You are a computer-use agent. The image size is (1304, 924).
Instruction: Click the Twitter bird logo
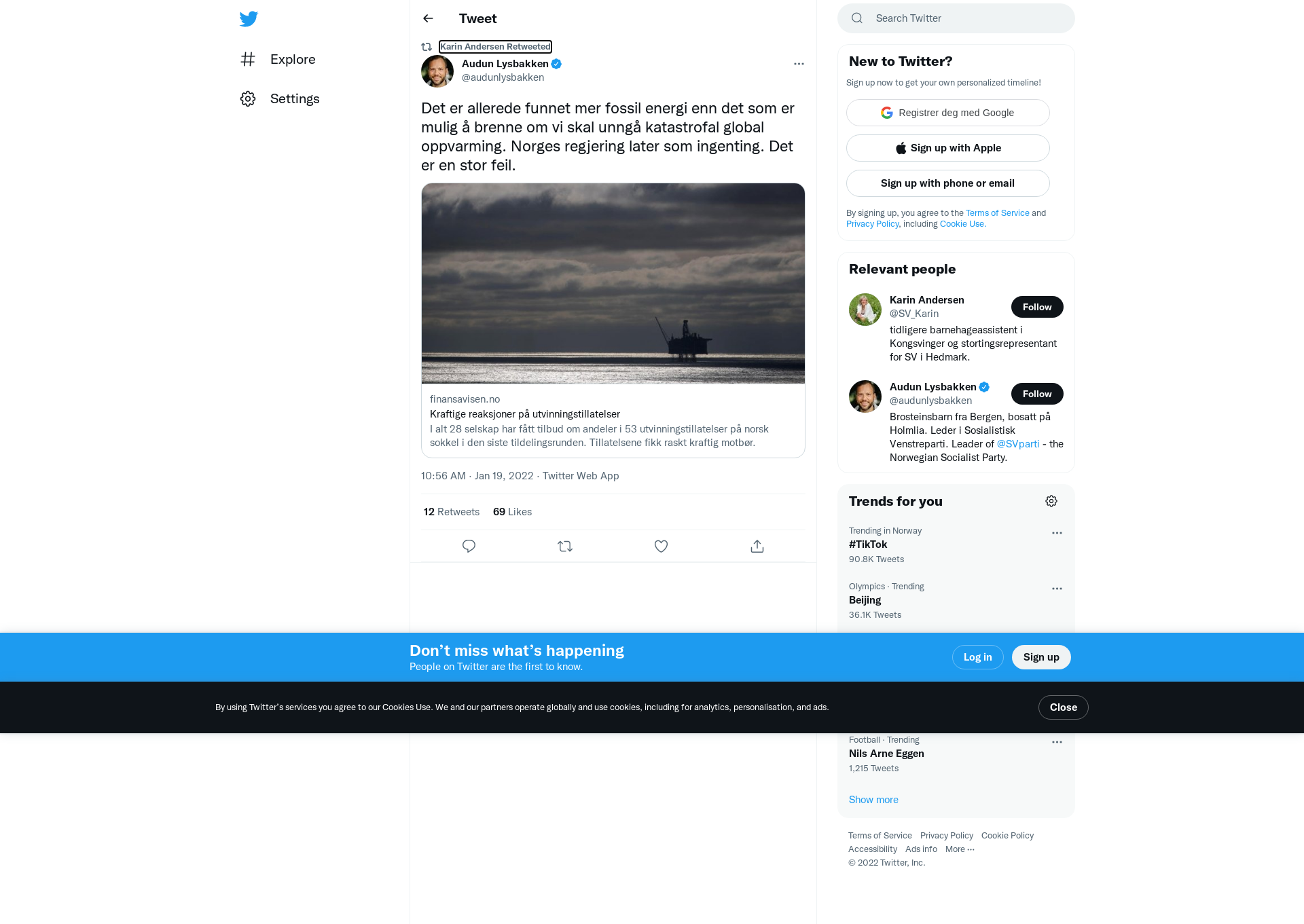(249, 19)
